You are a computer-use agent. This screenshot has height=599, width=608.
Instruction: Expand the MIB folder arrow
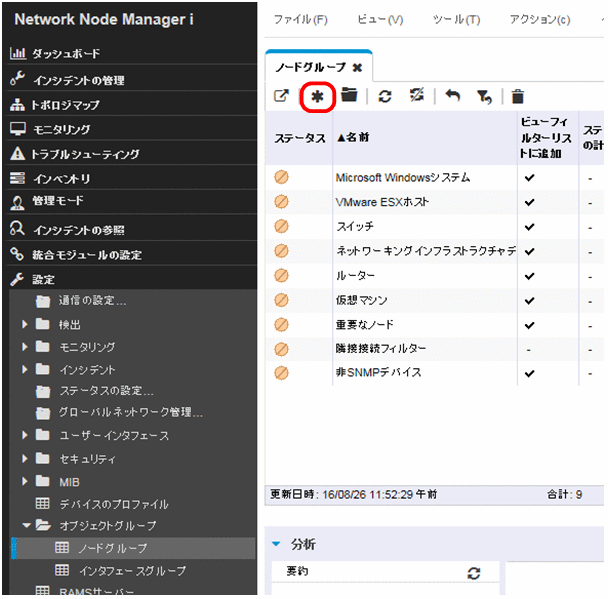coord(24,482)
